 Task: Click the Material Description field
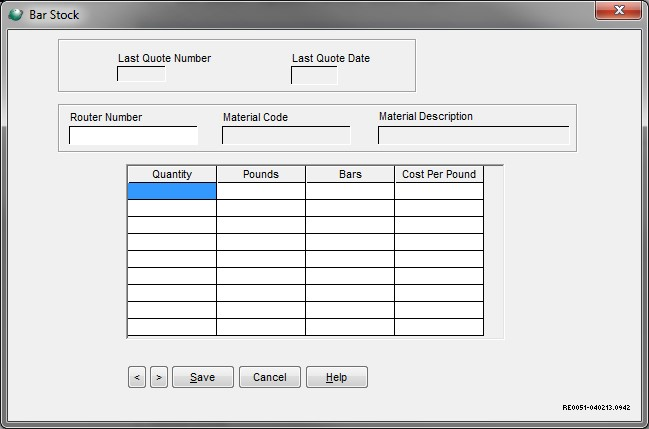coord(474,135)
